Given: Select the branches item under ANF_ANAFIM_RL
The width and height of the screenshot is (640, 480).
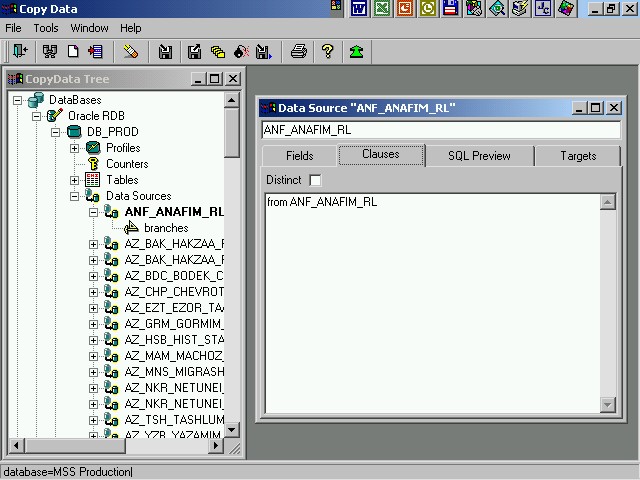Looking at the screenshot, I should point(165,228).
